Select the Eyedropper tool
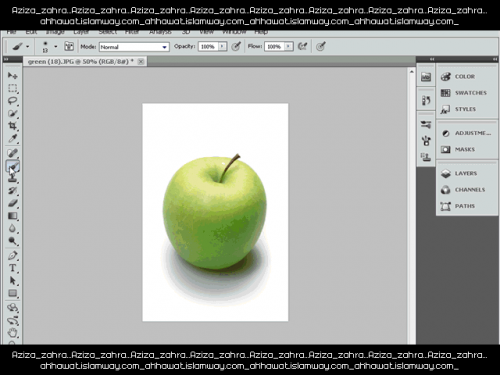500x375 pixels. tap(13, 138)
